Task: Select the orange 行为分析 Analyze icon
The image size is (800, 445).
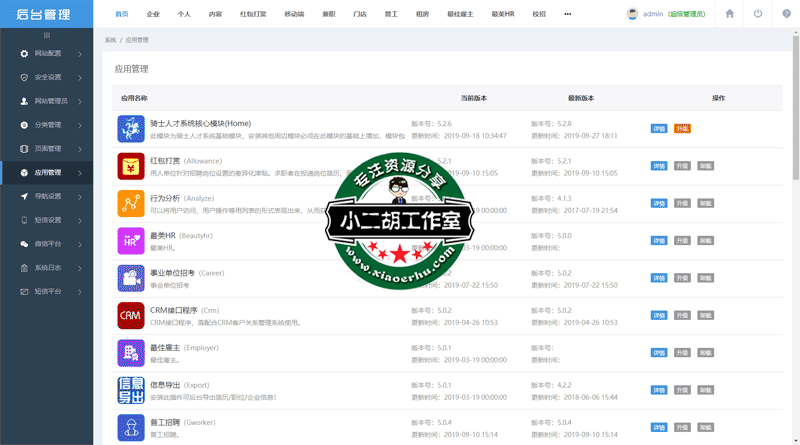Action: click(x=130, y=203)
